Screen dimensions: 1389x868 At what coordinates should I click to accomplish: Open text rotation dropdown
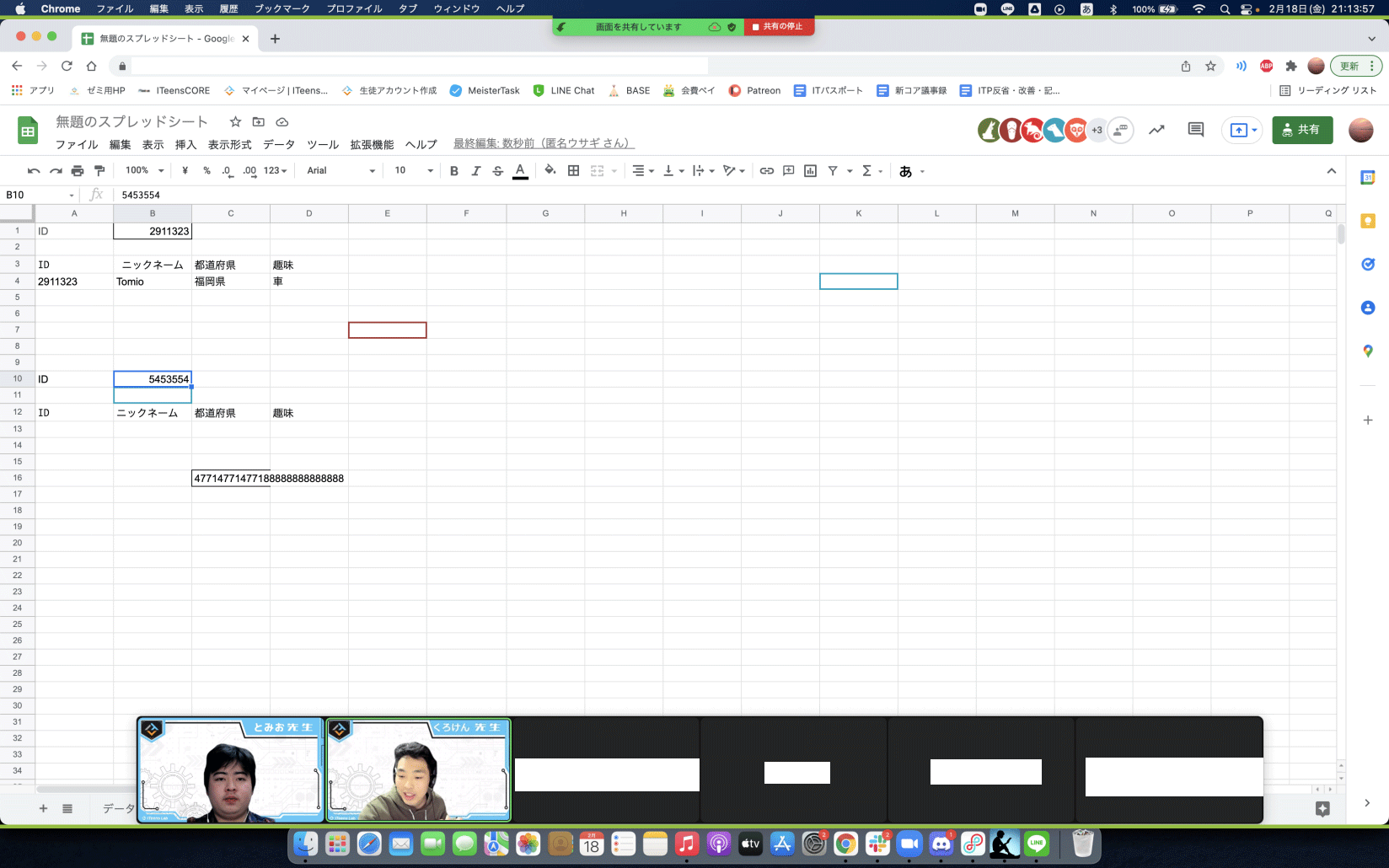pyautogui.click(x=733, y=171)
